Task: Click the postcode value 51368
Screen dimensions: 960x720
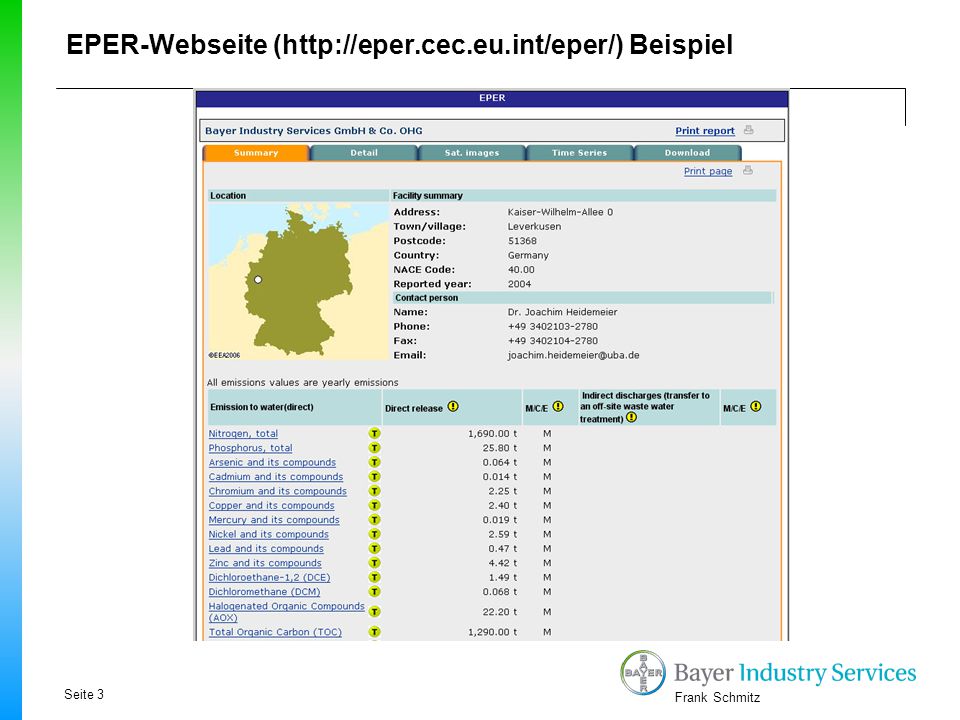Action: (522, 241)
